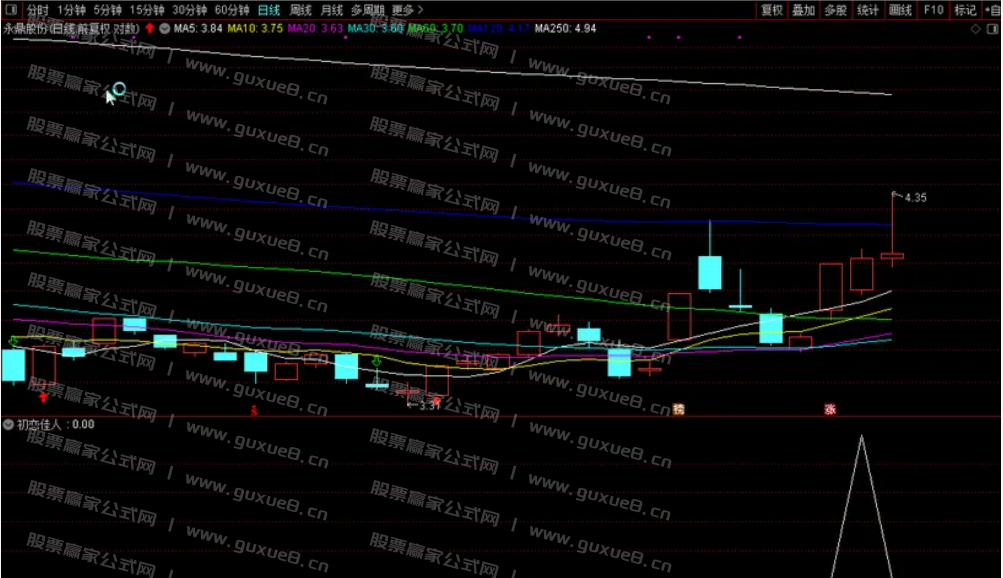Toggle the right side panel icon
This screenshot has height=578, width=1003.
click(991, 29)
